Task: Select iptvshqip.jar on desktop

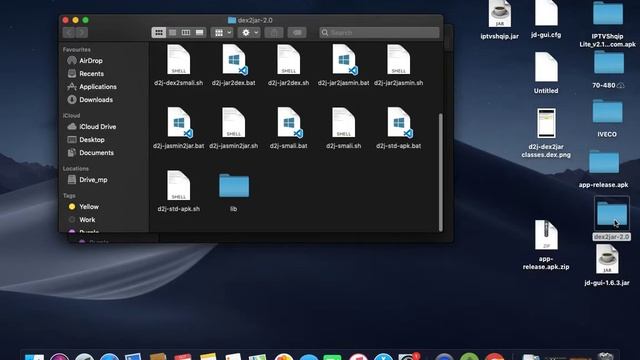Action: (x=500, y=20)
